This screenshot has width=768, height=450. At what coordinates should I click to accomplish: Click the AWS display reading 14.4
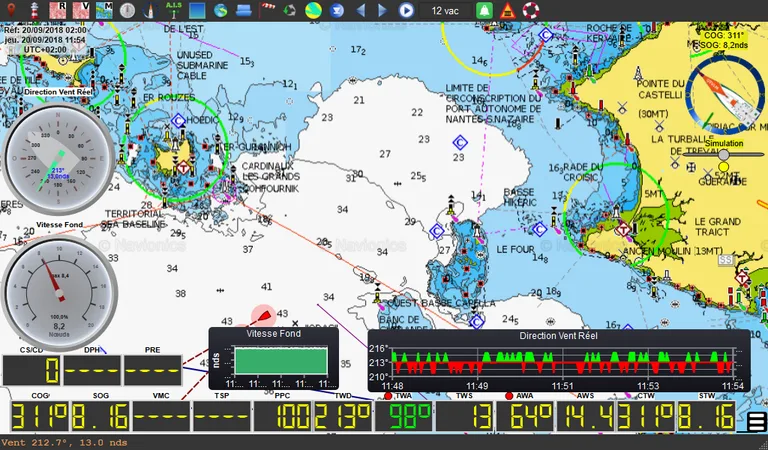585,417
